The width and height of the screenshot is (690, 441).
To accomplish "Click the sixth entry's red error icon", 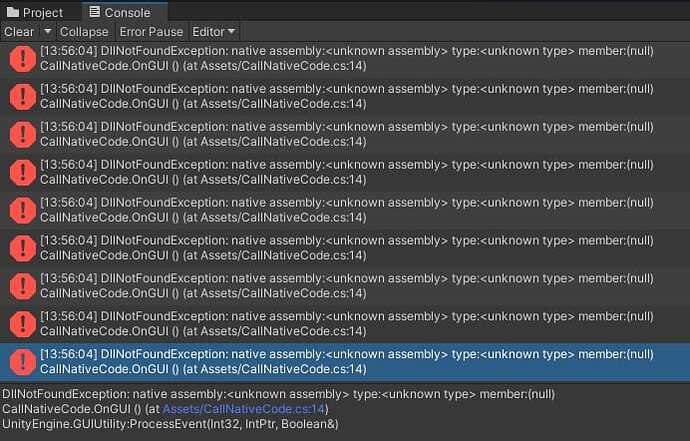I will (x=22, y=248).
